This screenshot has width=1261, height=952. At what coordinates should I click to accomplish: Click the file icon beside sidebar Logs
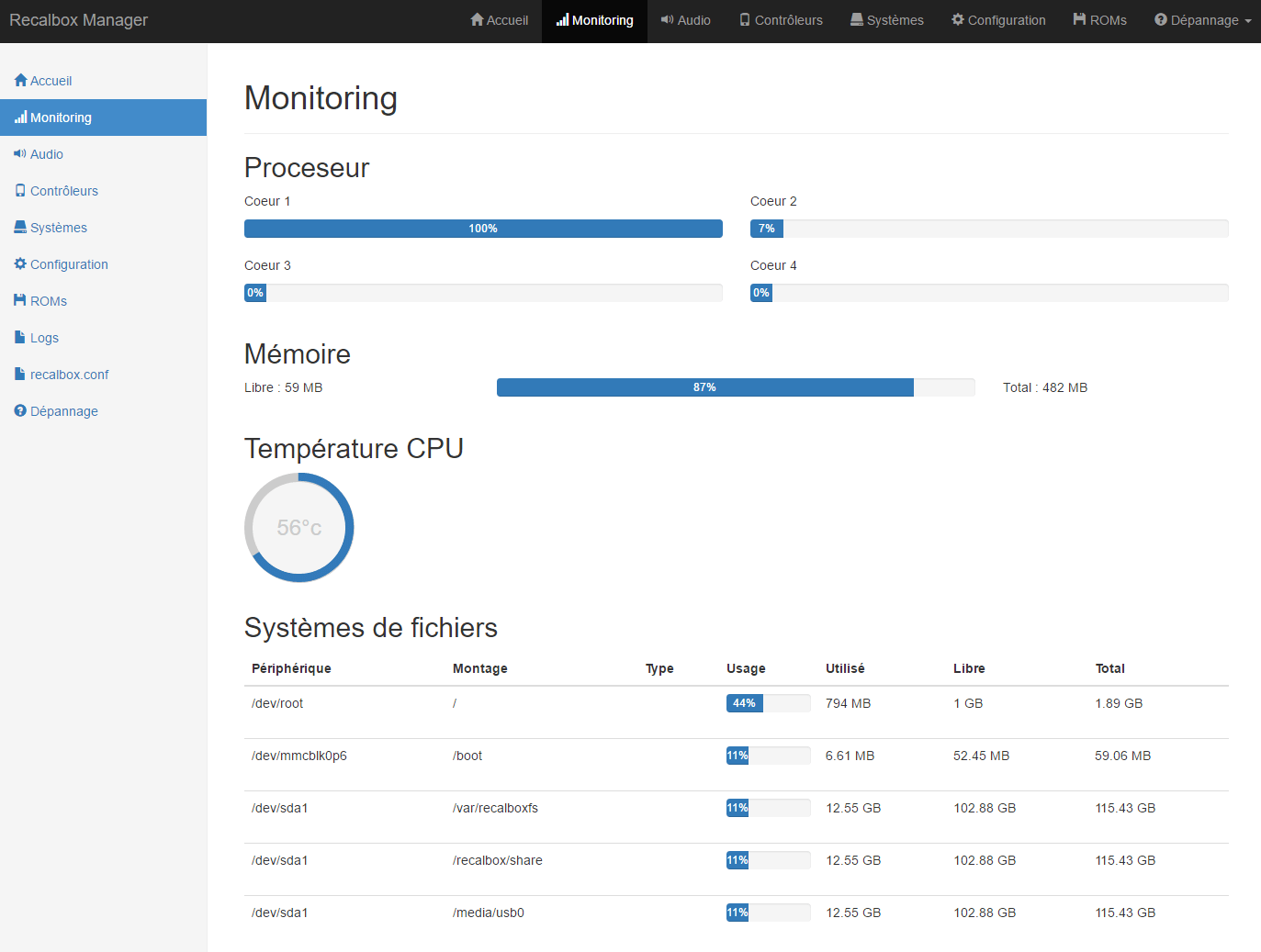(20, 338)
